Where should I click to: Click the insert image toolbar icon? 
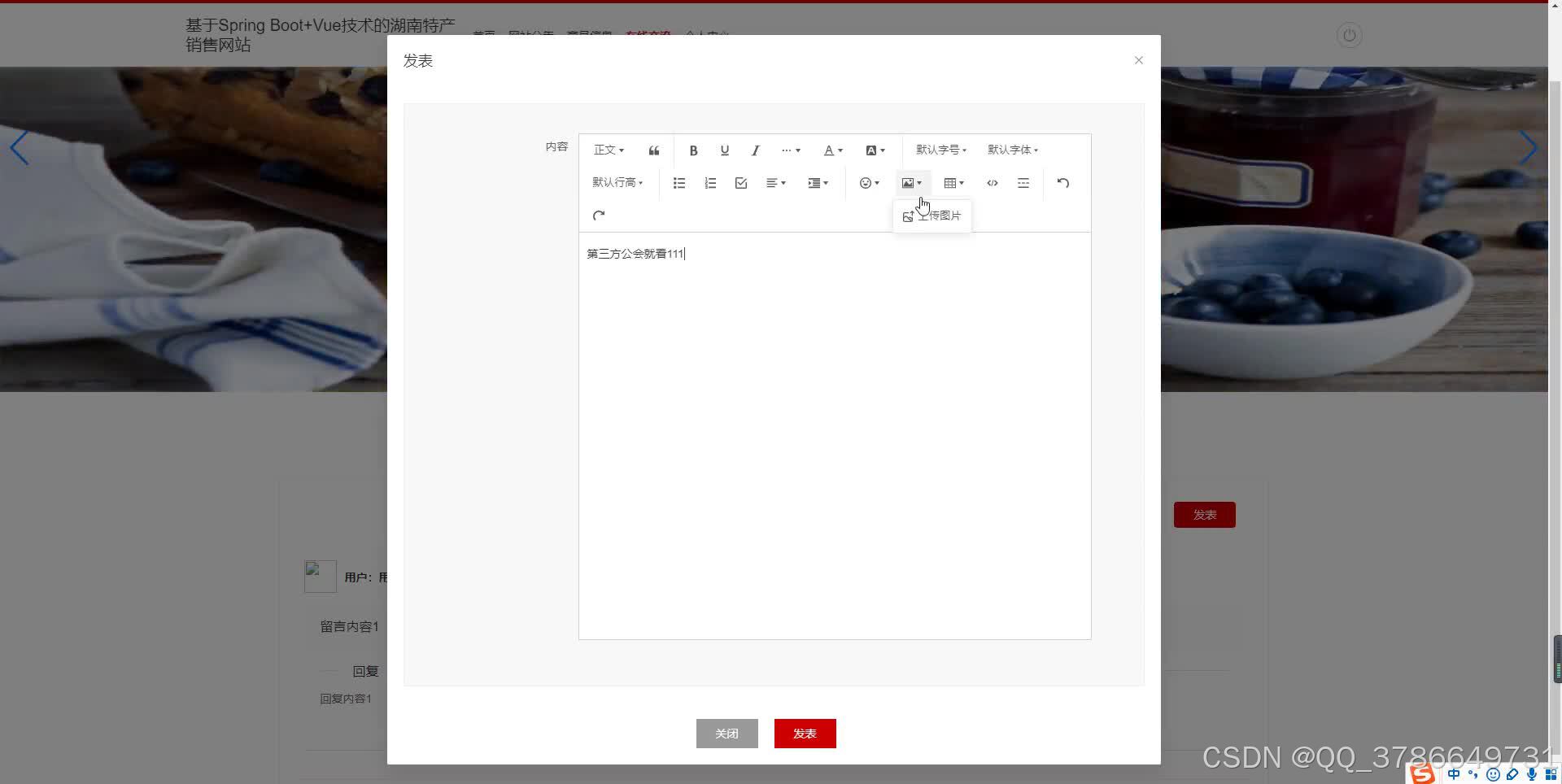911,183
